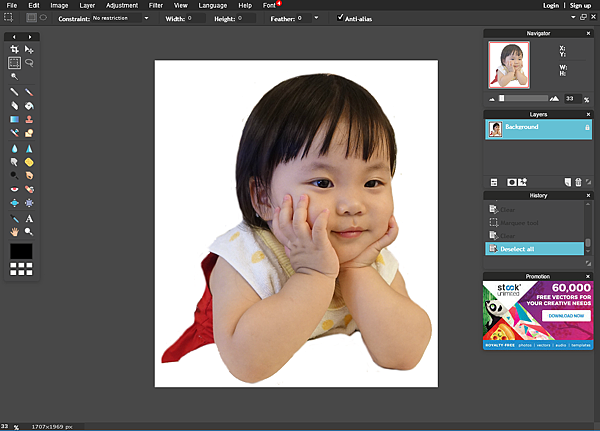Open the Adjustment menu
Image resolution: width=600 pixels, height=431 pixels.
[x=122, y=5]
